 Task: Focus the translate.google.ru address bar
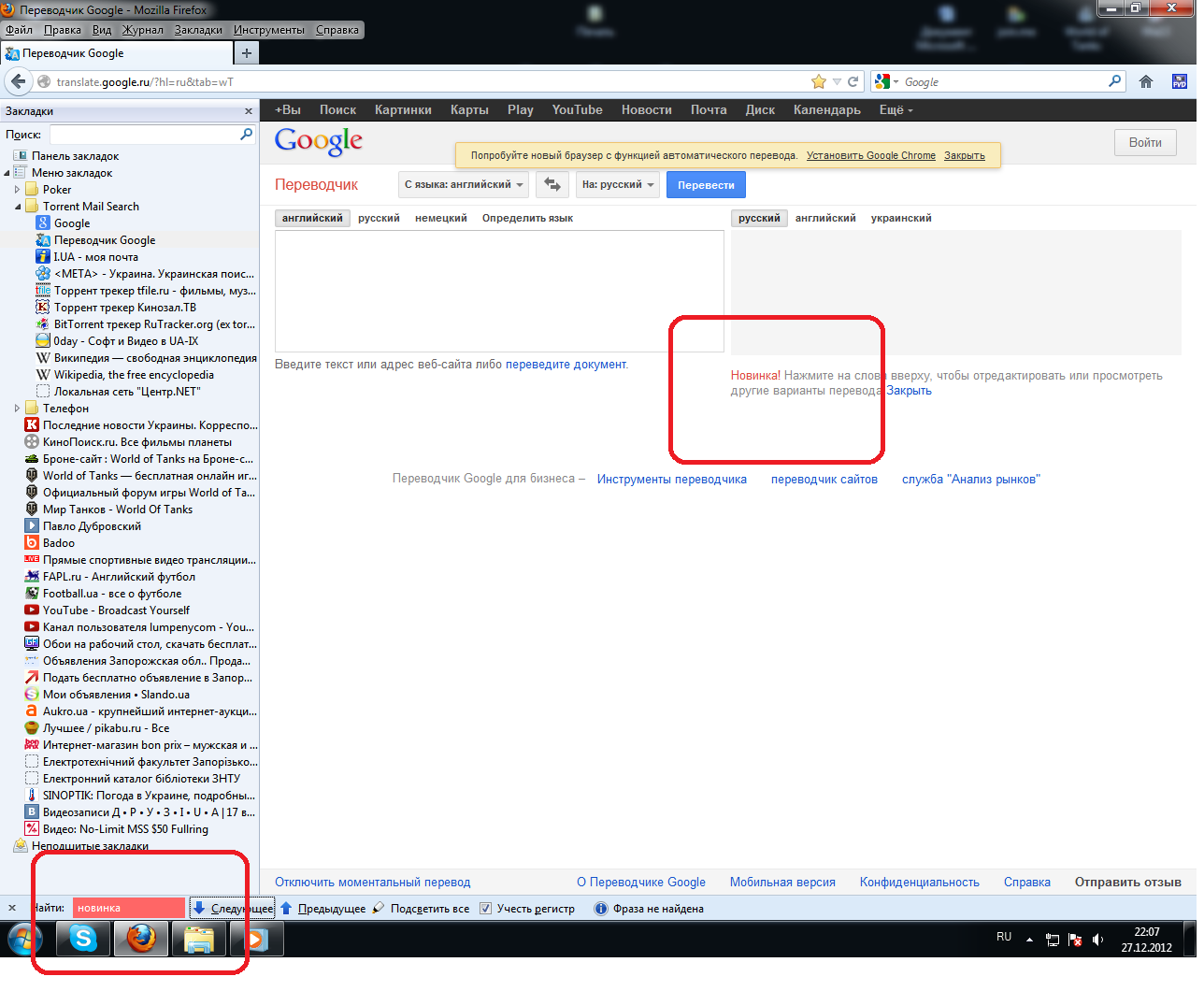click(x=430, y=81)
